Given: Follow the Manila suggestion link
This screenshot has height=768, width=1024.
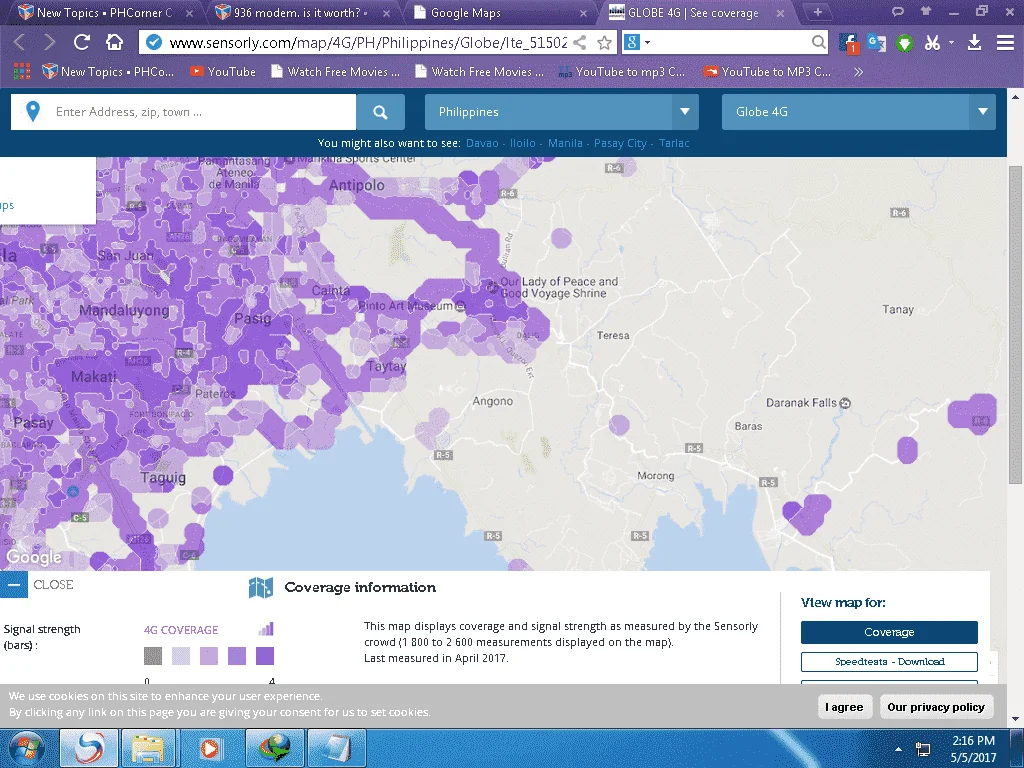Looking at the screenshot, I should tap(565, 143).
